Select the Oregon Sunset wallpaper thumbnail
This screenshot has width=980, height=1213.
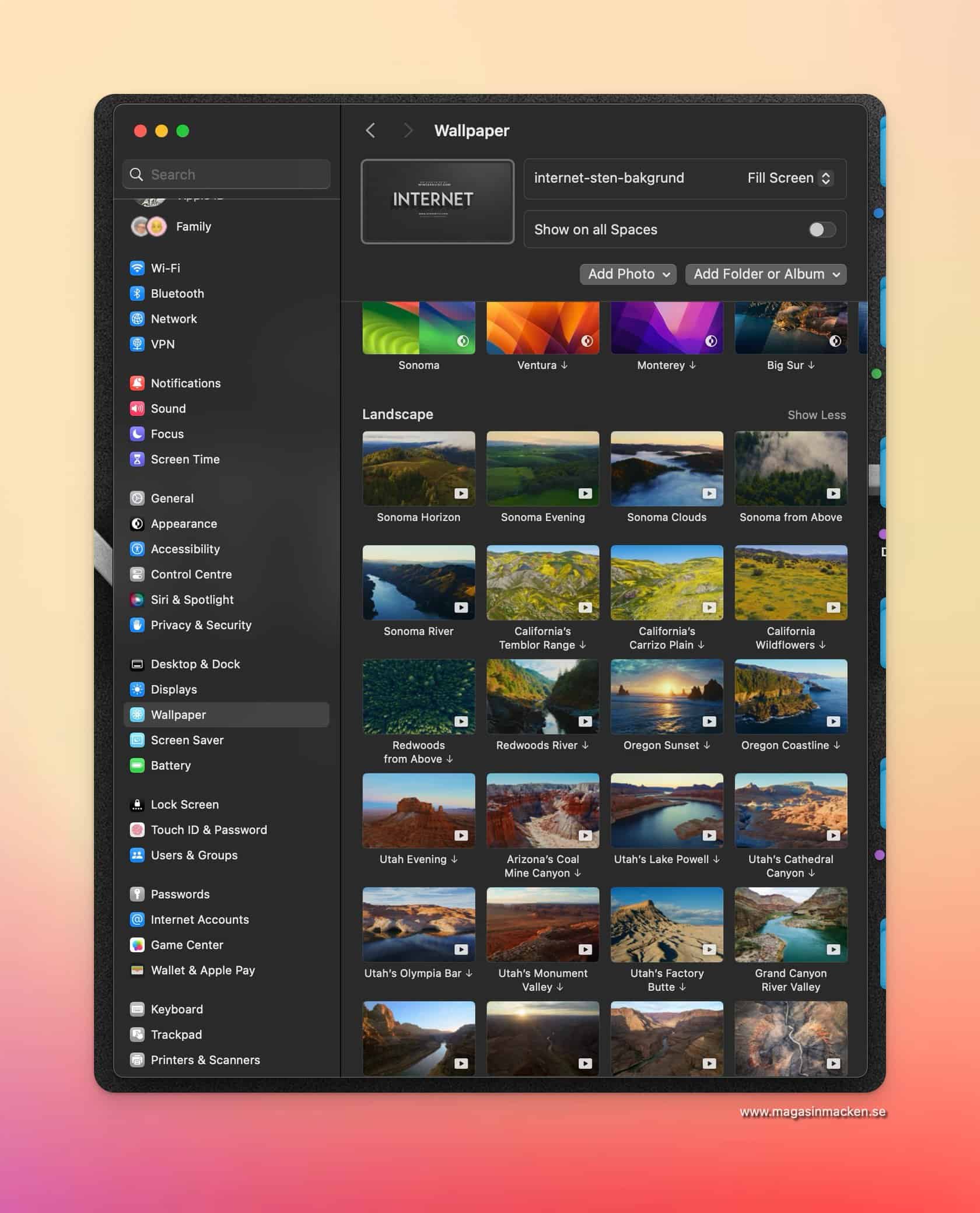point(666,696)
